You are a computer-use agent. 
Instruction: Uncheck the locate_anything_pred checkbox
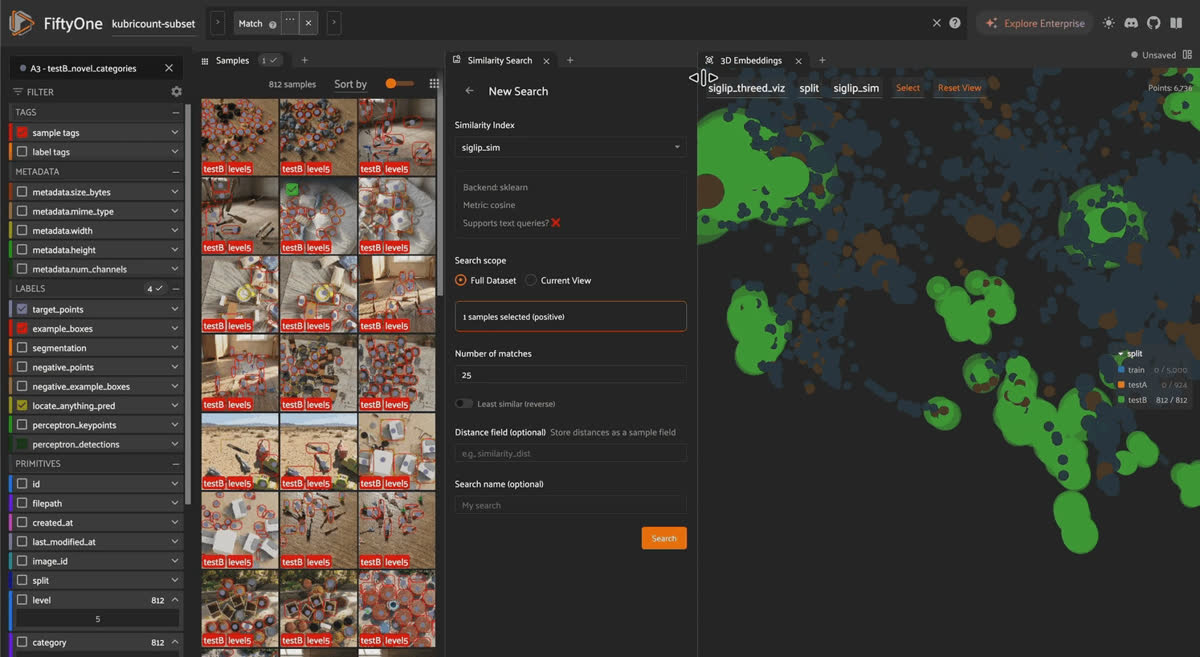point(22,406)
